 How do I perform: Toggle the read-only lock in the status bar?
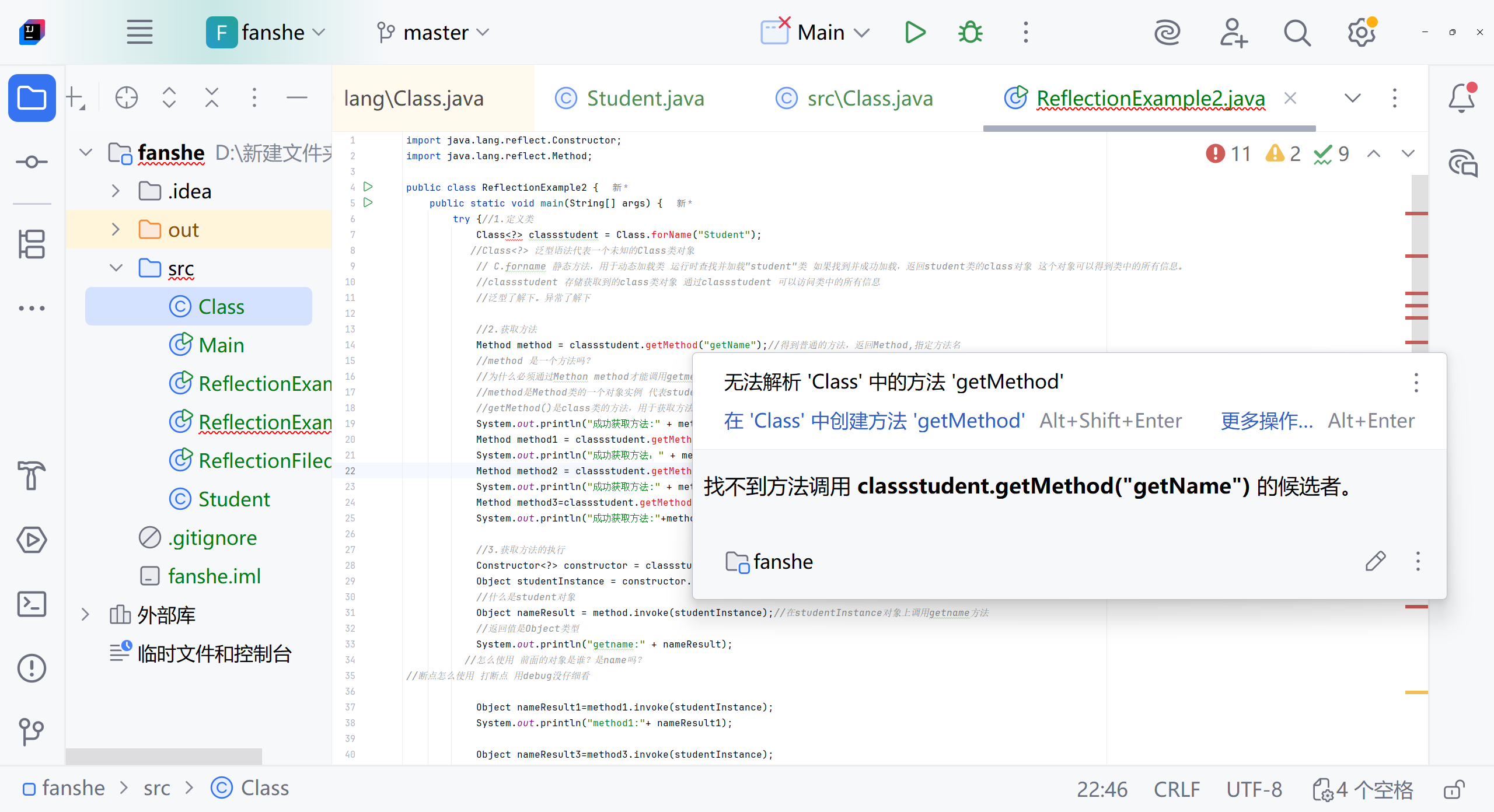pos(1454,789)
